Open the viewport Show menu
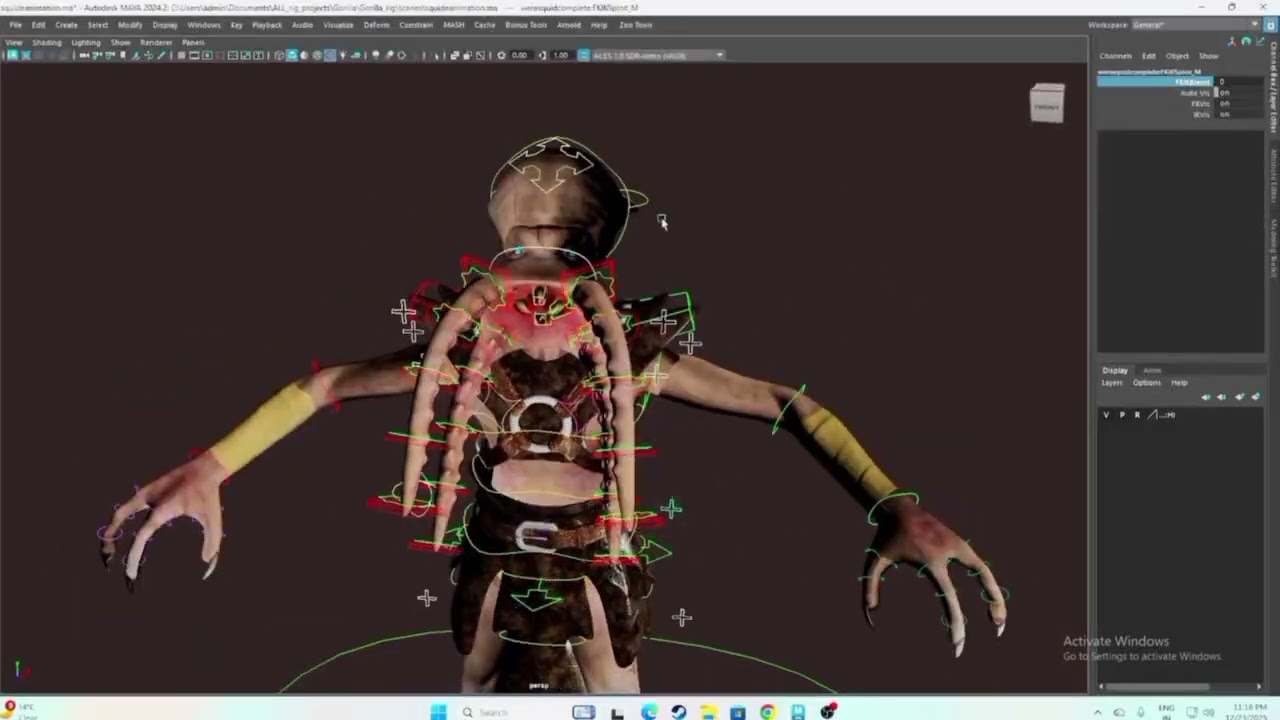The width and height of the screenshot is (1280, 720). point(120,43)
